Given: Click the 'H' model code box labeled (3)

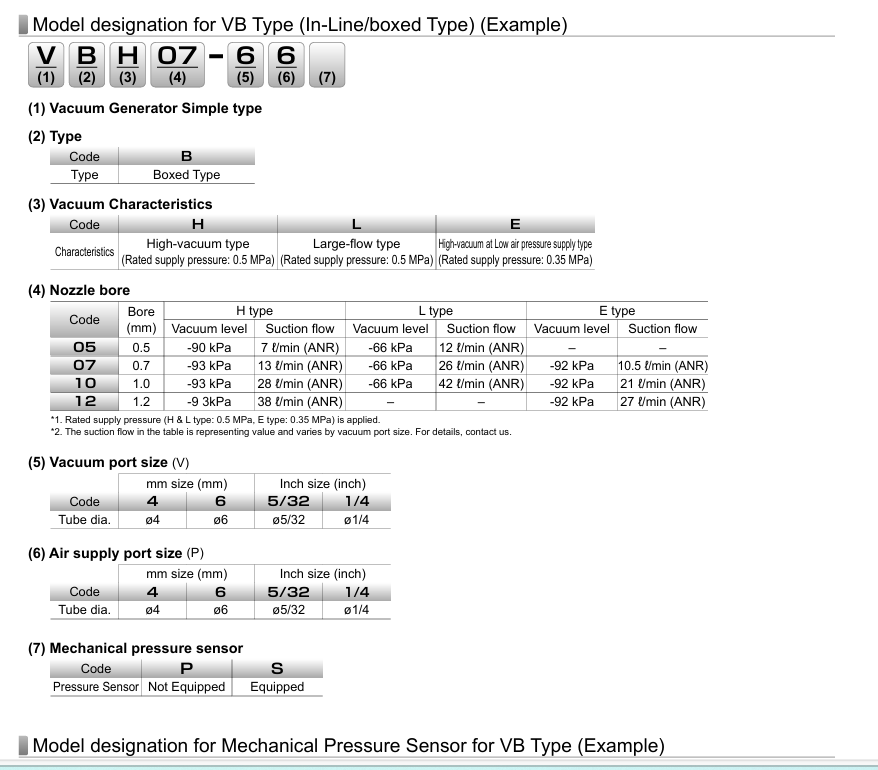Looking at the screenshot, I should [x=127, y=64].
